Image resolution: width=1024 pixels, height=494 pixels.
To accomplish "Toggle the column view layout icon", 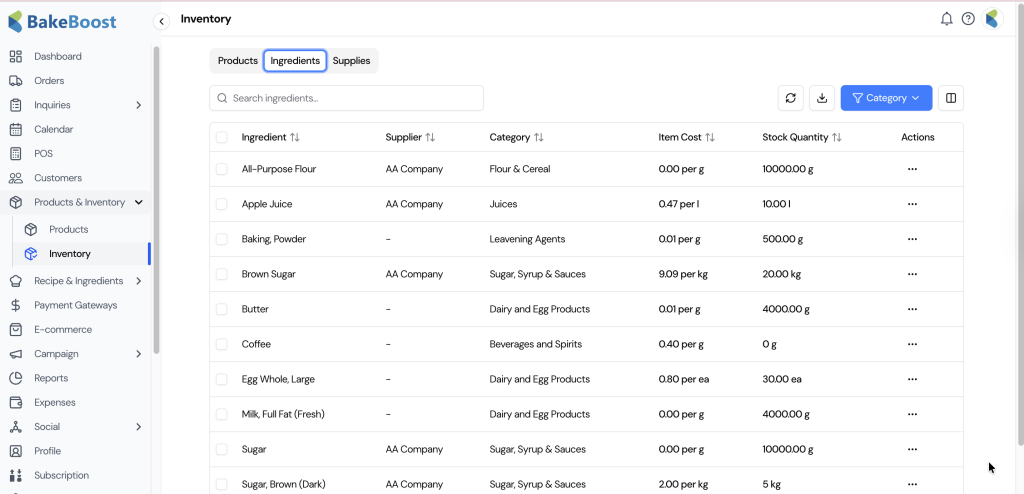I will pyautogui.click(x=951, y=98).
